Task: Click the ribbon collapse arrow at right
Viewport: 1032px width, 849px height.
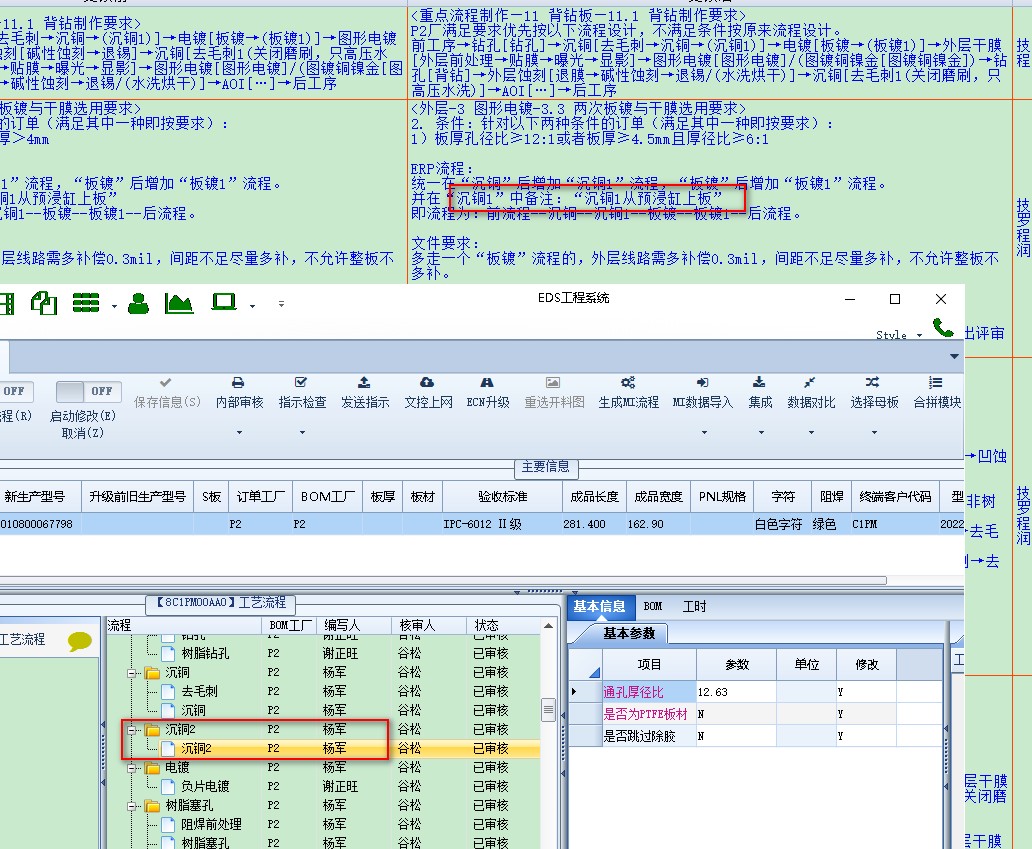Action: tap(954, 356)
